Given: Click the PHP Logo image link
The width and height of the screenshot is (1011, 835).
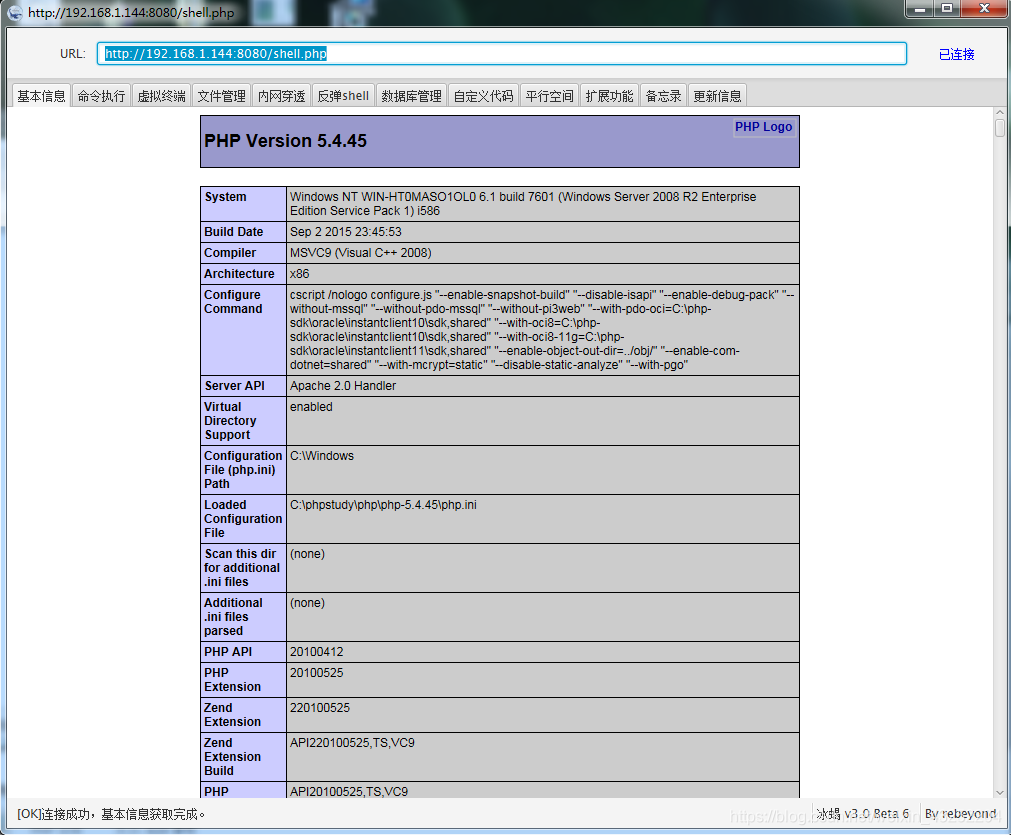Looking at the screenshot, I should (x=763, y=127).
